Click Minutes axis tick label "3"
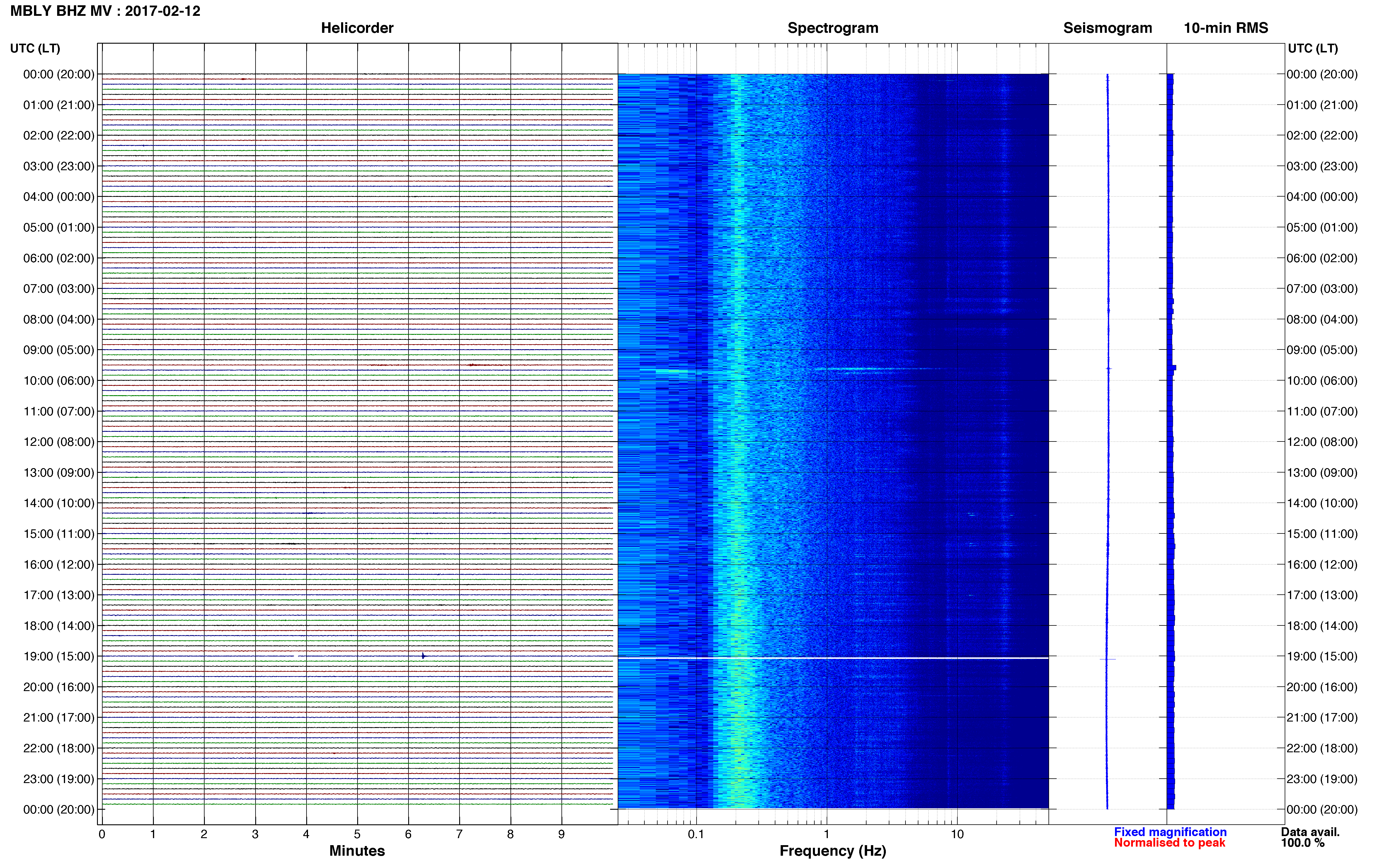Viewport: 1389px width, 868px height. [255, 834]
